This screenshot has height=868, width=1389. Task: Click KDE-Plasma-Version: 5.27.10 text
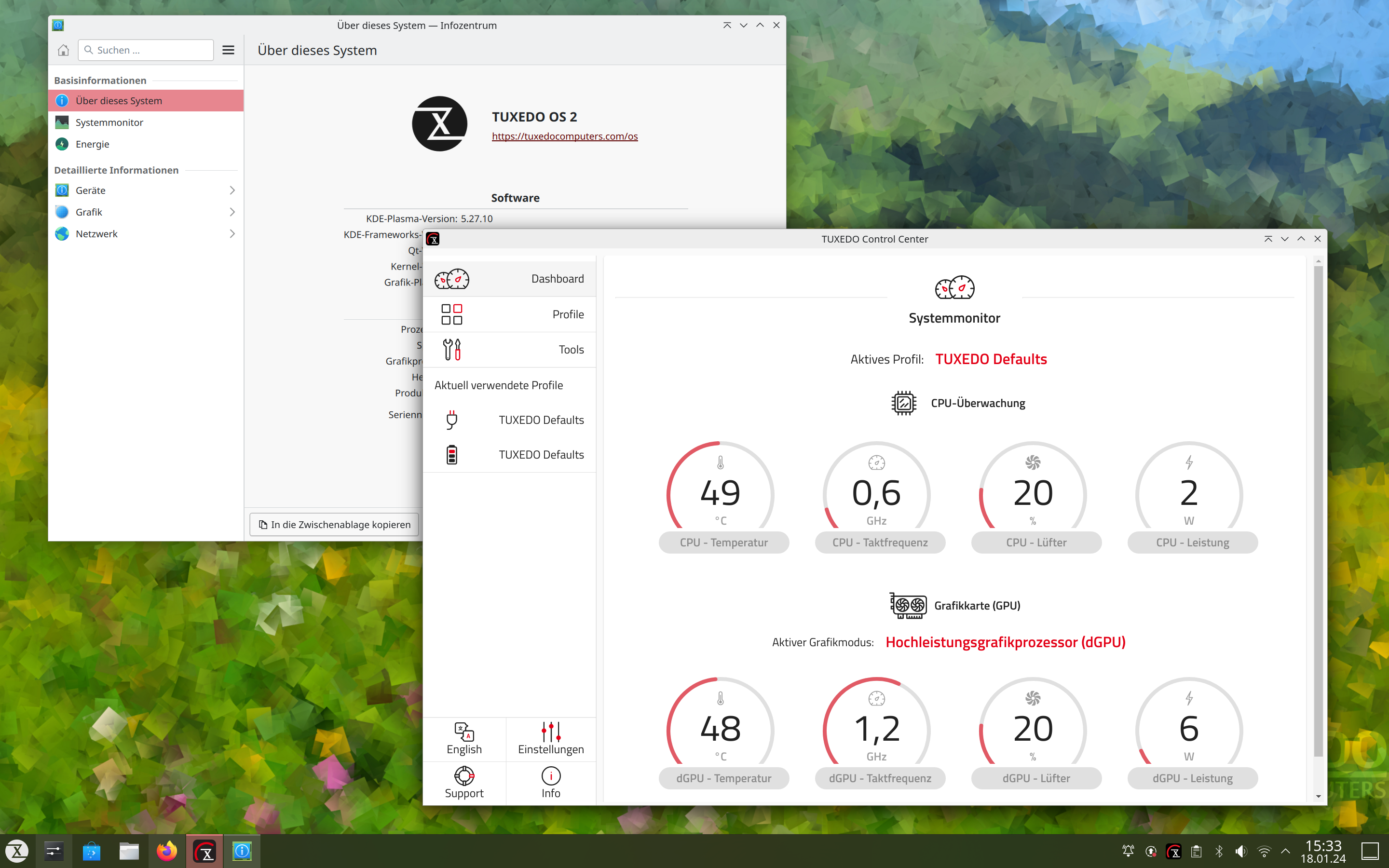point(429,219)
